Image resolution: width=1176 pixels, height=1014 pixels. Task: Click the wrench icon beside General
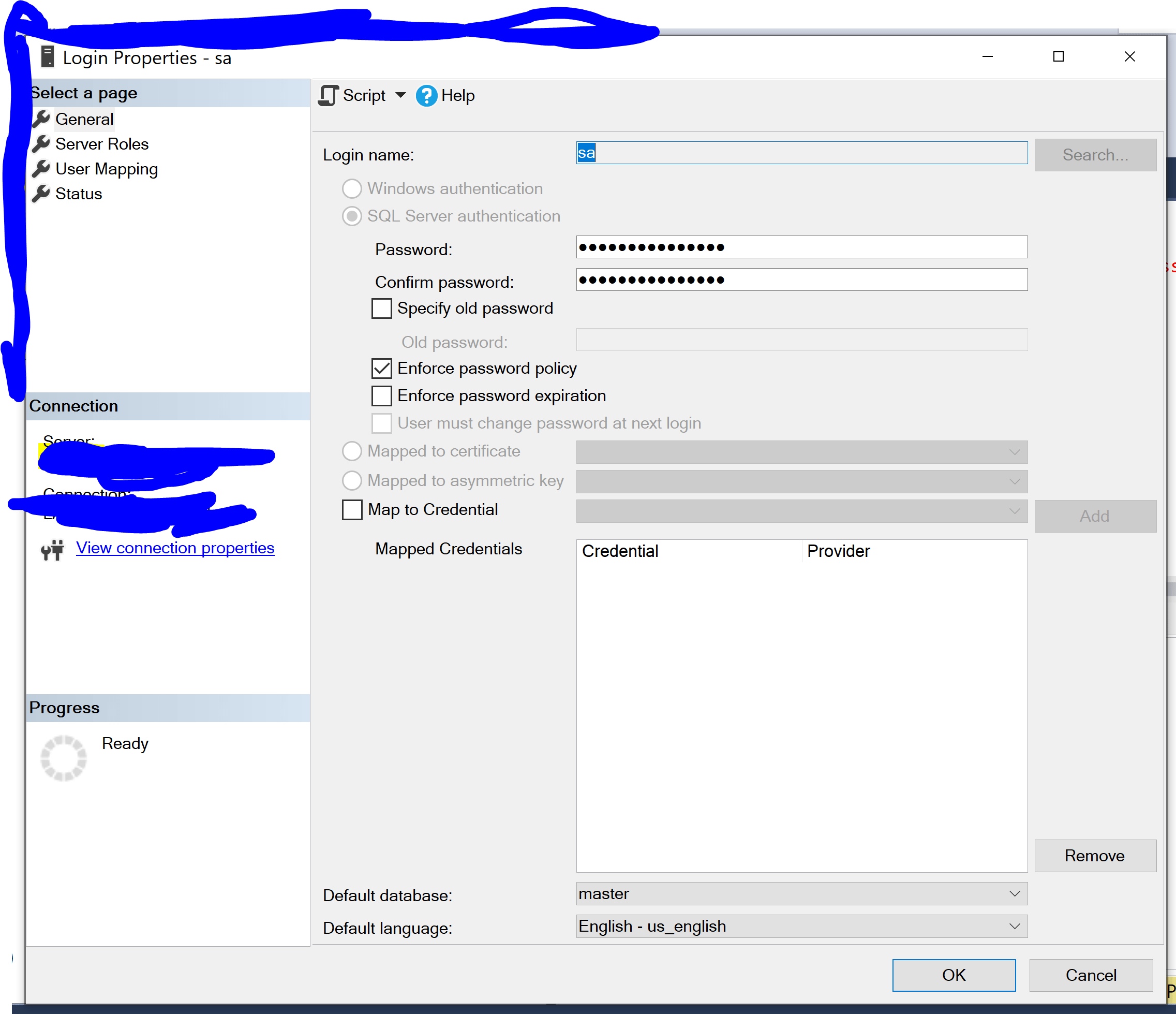click(x=41, y=119)
